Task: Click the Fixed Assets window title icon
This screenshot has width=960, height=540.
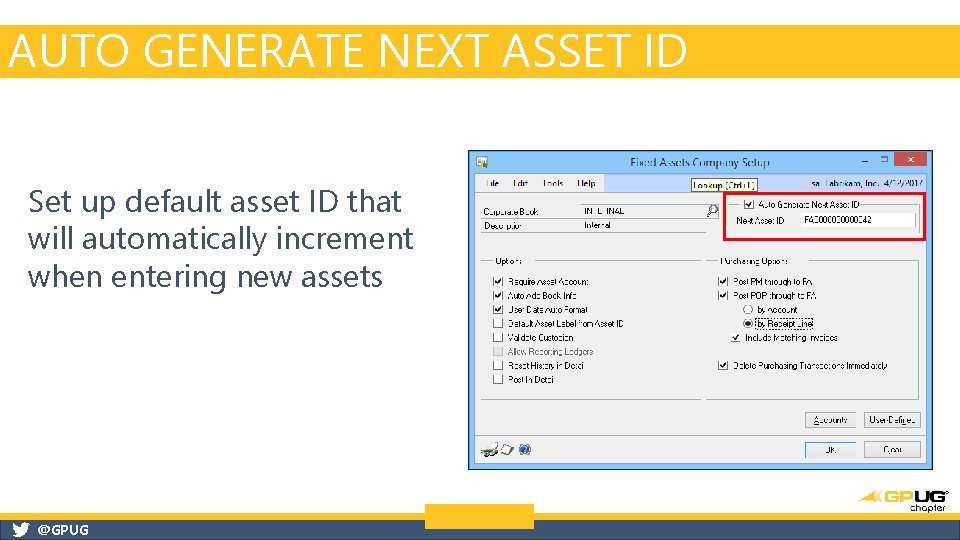Action: point(482,162)
